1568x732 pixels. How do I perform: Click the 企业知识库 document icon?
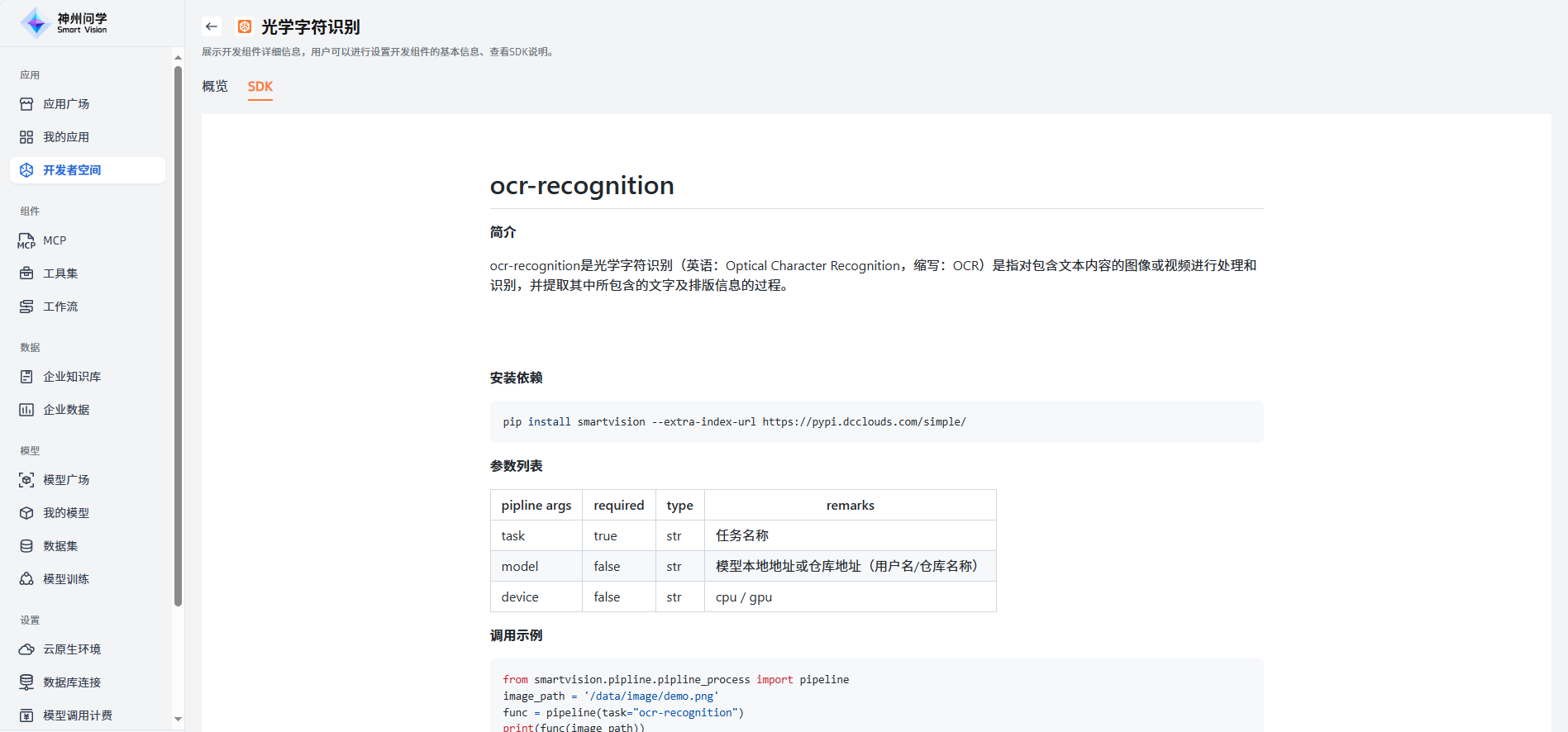[x=26, y=377]
